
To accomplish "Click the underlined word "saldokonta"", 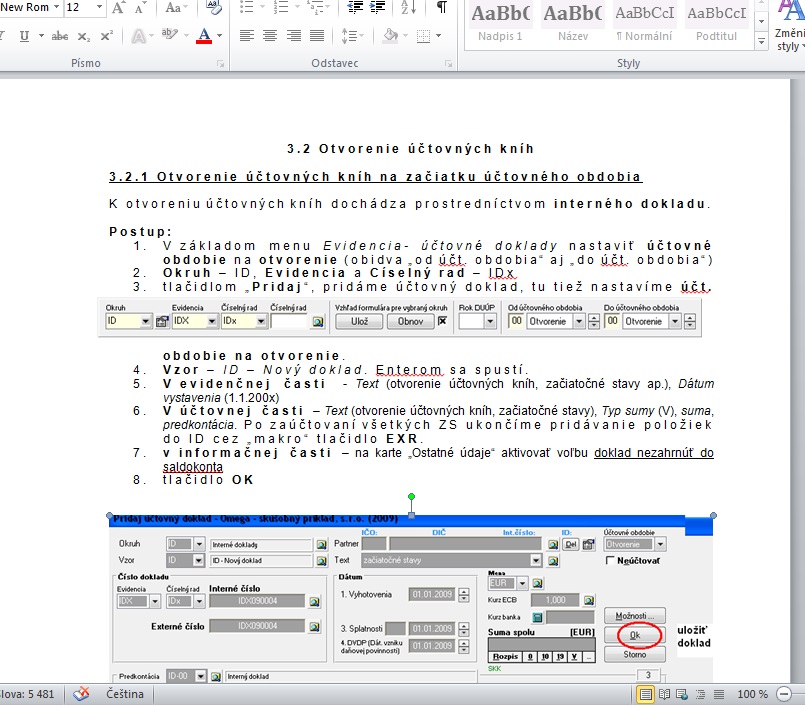I will tap(193, 467).
